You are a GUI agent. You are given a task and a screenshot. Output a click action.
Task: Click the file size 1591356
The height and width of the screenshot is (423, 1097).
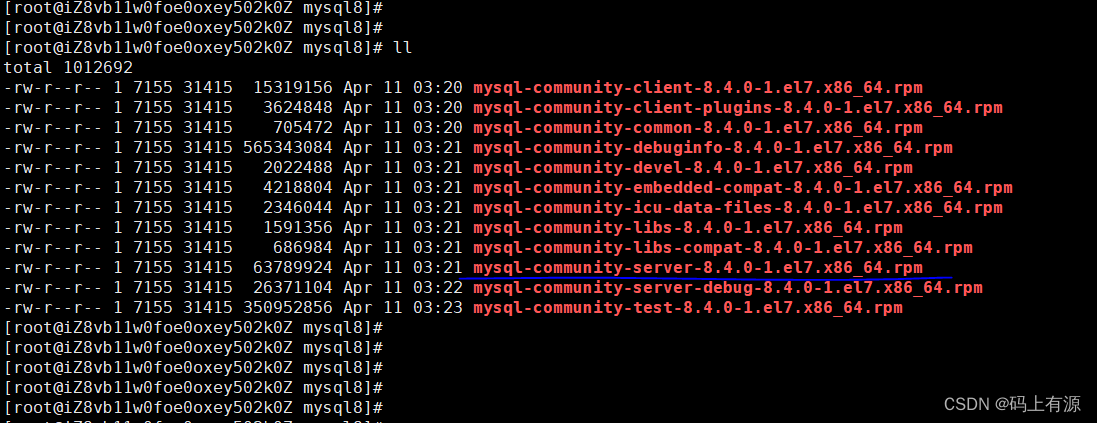coord(298,228)
